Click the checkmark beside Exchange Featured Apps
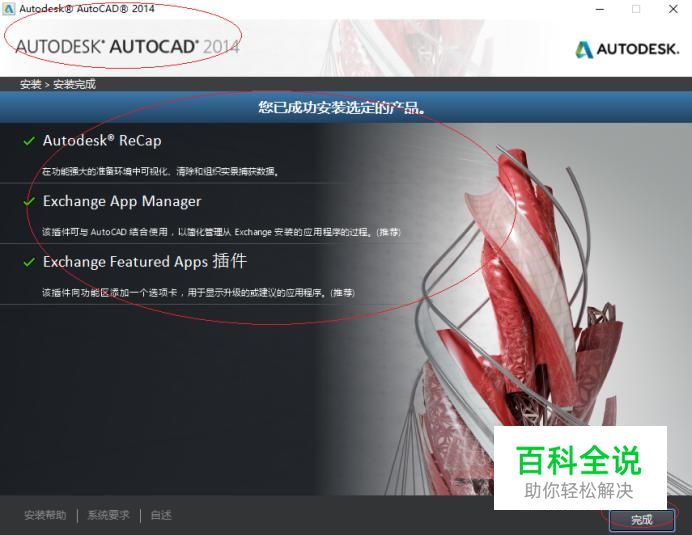The height and width of the screenshot is (535, 692). point(29,262)
